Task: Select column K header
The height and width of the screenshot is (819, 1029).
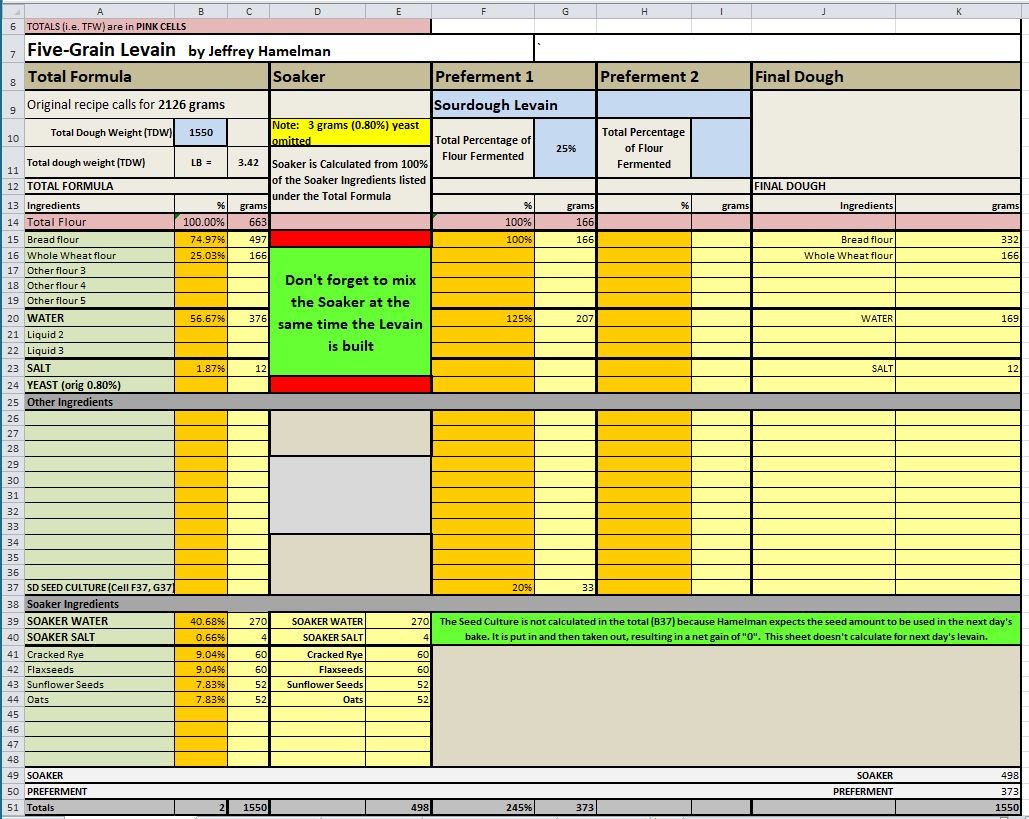Action: (960, 10)
